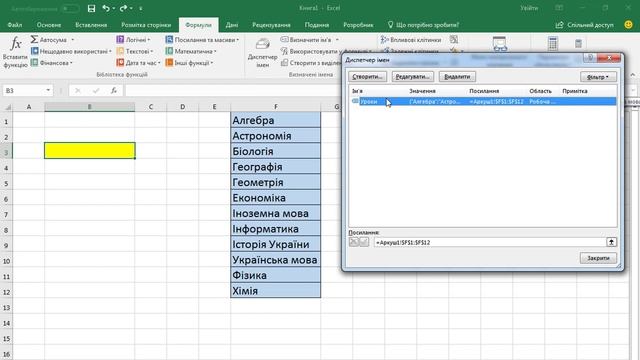Expand the AutoSum dropdown arrow
This screenshot has width=640, height=360.
click(x=73, y=40)
